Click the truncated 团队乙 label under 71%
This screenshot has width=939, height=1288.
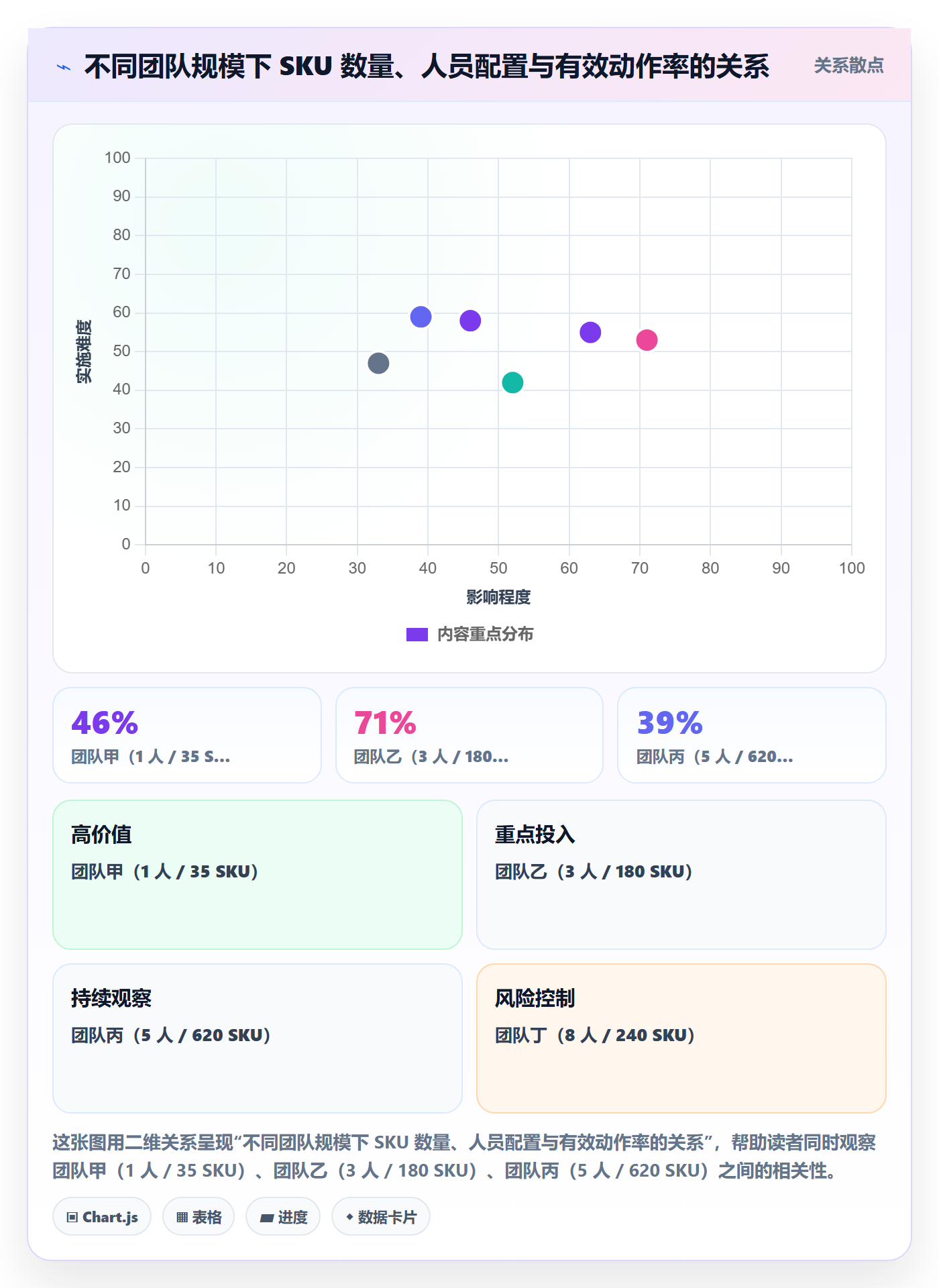click(431, 757)
